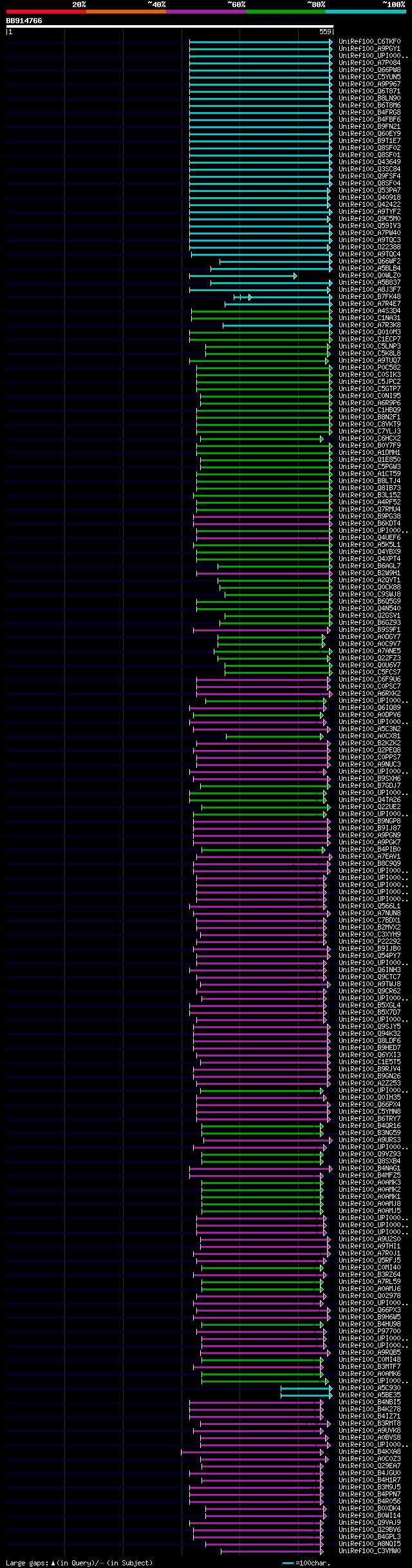
Task: Select the UniRef100_P22292 label
Action: pyautogui.click(x=370, y=942)
